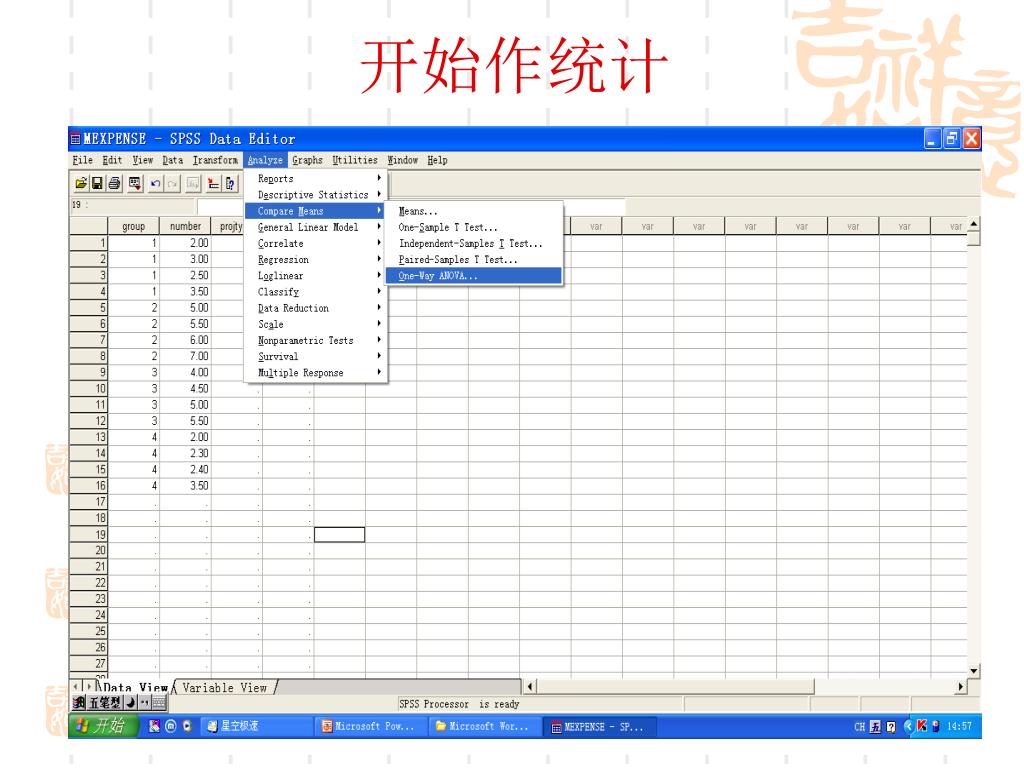The image size is (1024, 768).
Task: Click the Print toolbar icon
Action: click(x=114, y=184)
